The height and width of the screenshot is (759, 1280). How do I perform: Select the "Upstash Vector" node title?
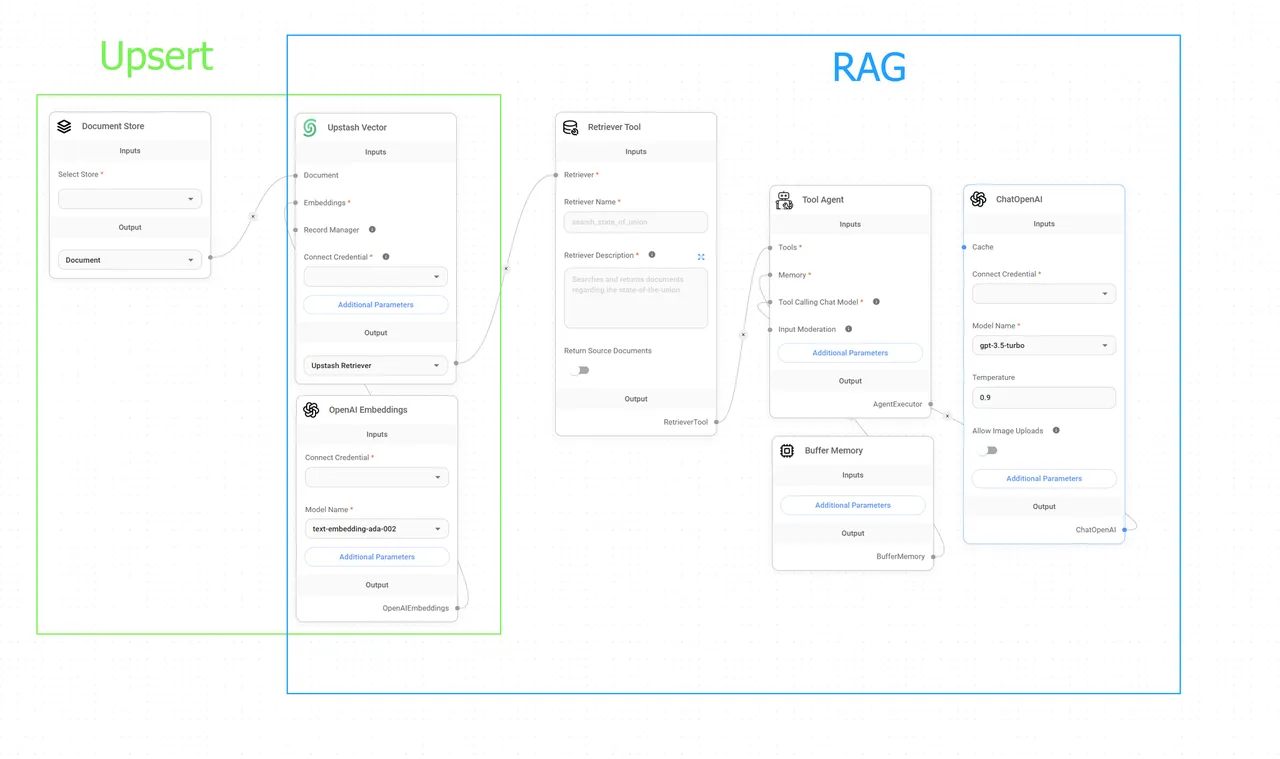[x=357, y=127]
